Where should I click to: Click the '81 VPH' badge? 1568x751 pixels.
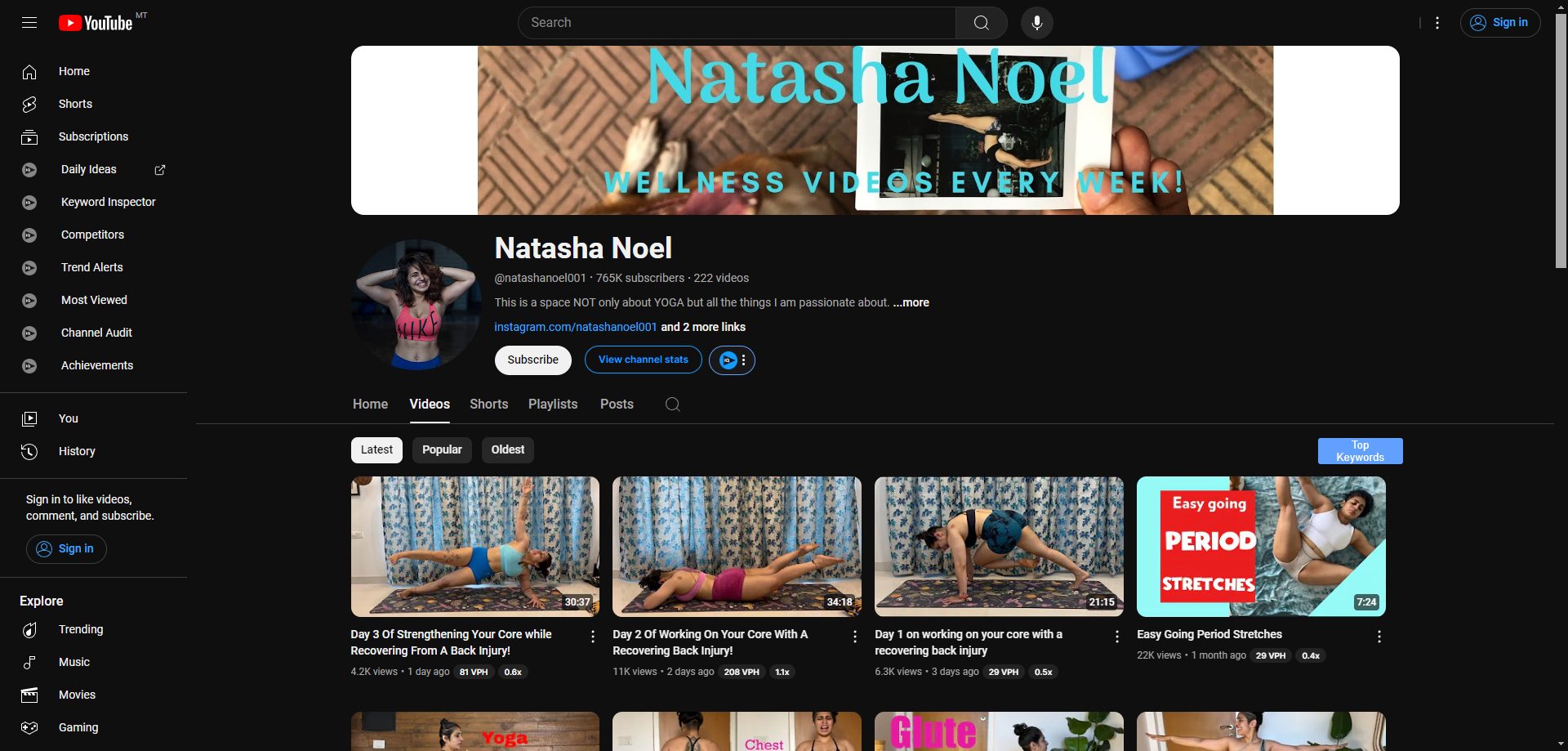pos(473,673)
